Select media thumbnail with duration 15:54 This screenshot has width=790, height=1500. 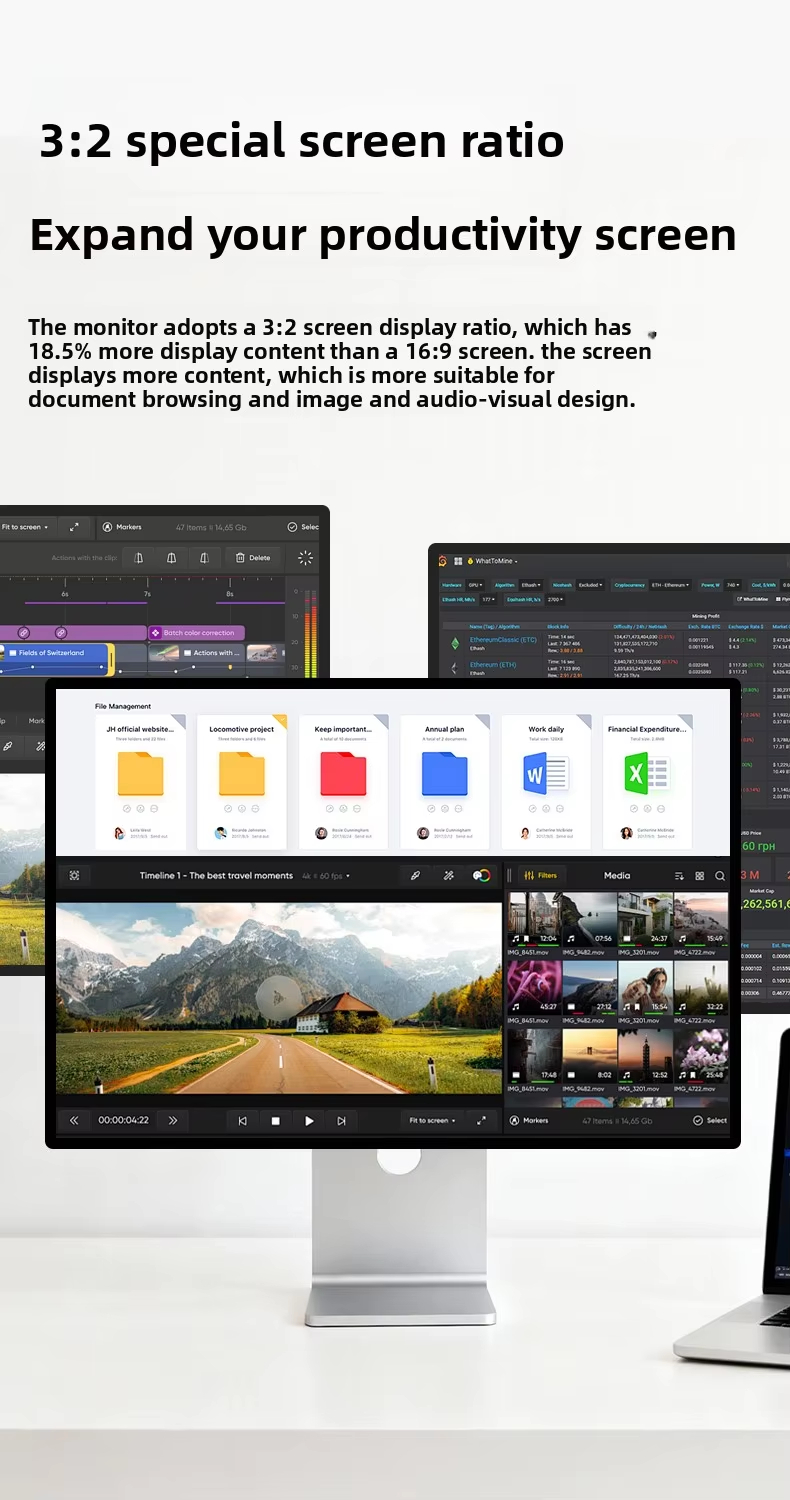click(x=645, y=987)
